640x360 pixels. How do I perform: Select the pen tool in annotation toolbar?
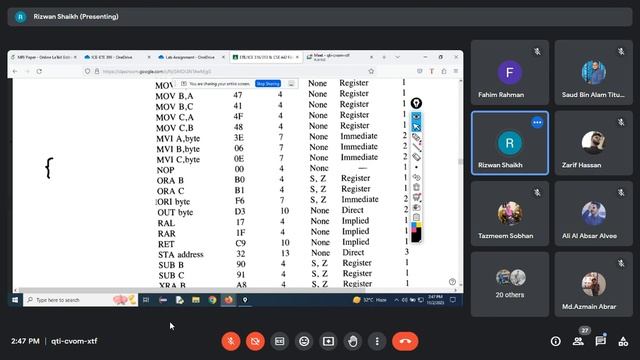point(416,137)
